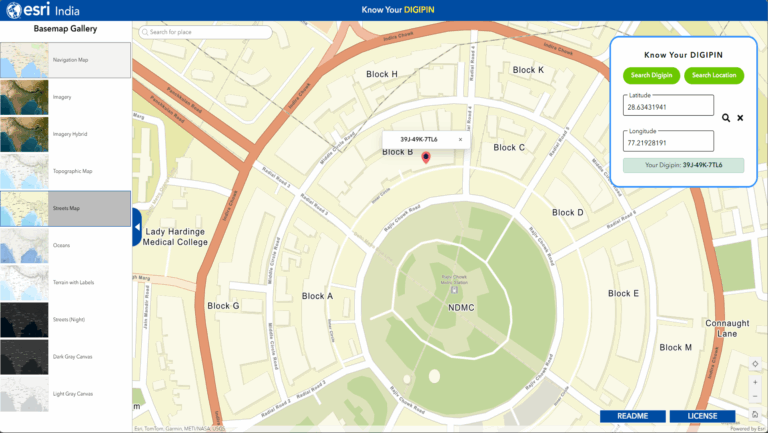Click the Block C map label
Screen dimensions: 768x433
pyautogui.click(x=509, y=147)
